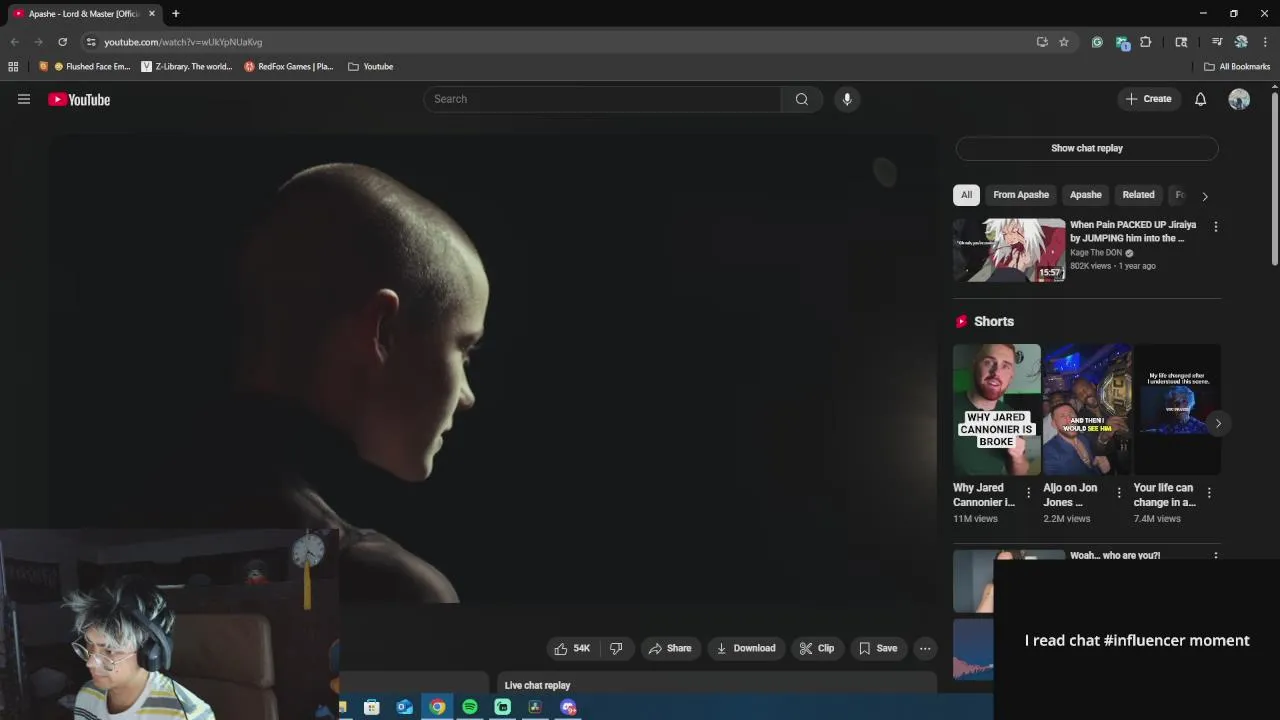Open Discord from the taskbar
Viewport: 1280px width, 720px height.
coord(568,707)
